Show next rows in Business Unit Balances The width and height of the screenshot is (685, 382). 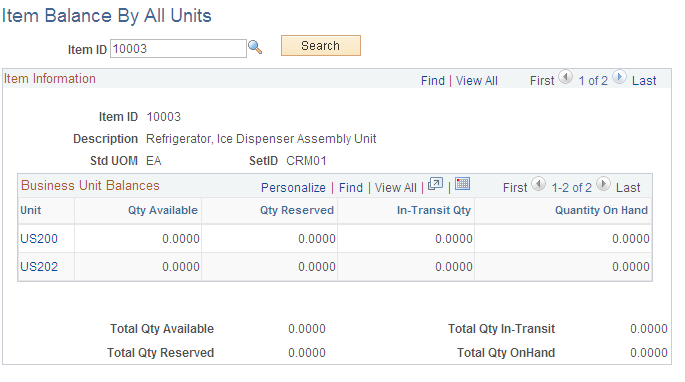pos(603,184)
